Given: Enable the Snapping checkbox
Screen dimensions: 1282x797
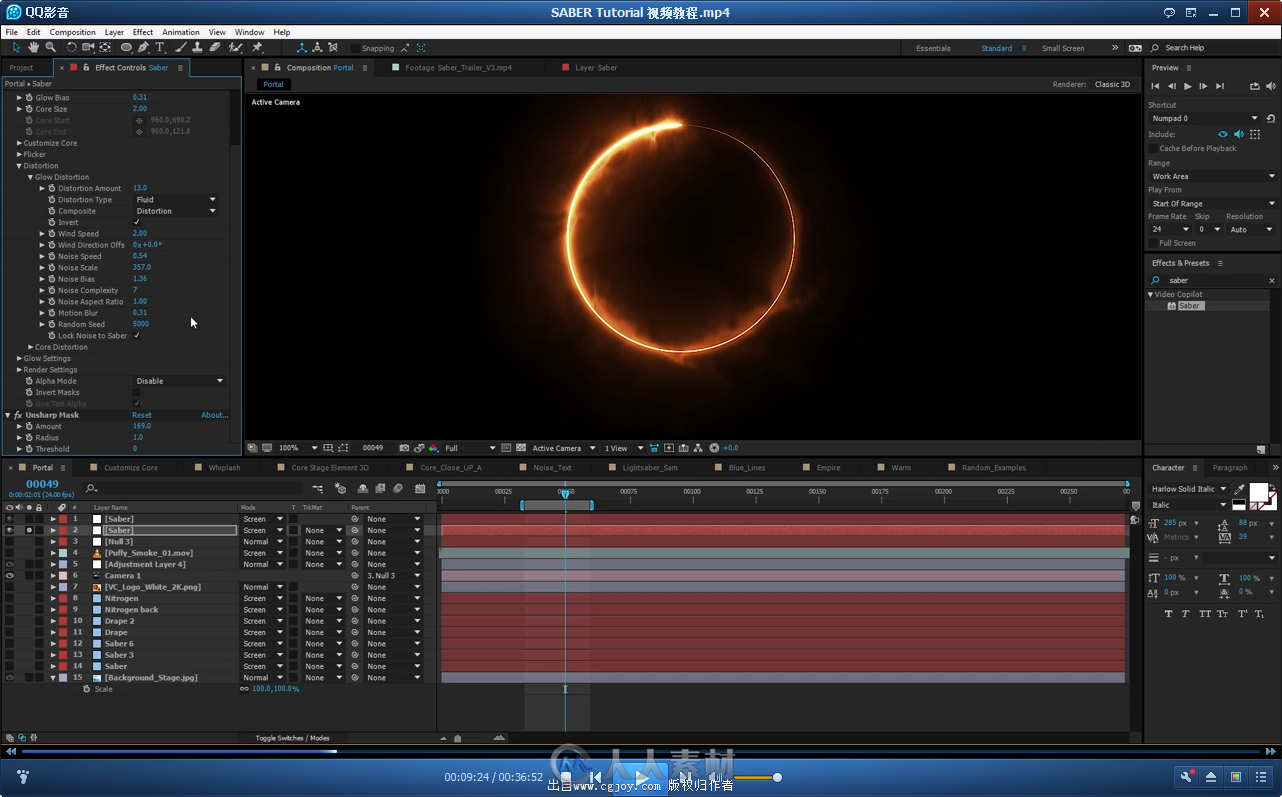Looking at the screenshot, I should [x=355, y=48].
